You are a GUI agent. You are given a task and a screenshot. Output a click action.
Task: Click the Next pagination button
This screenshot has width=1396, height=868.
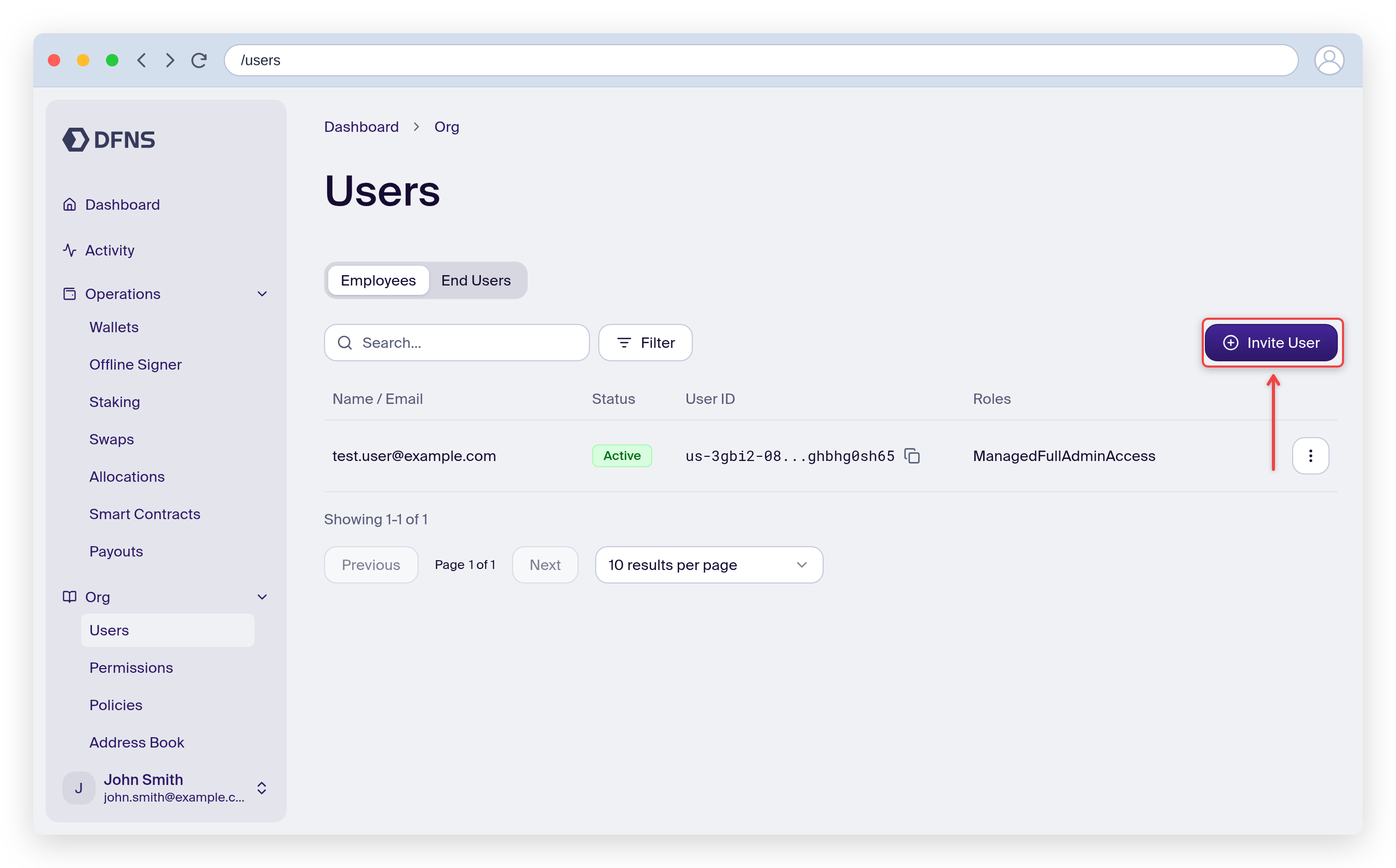pyautogui.click(x=545, y=565)
